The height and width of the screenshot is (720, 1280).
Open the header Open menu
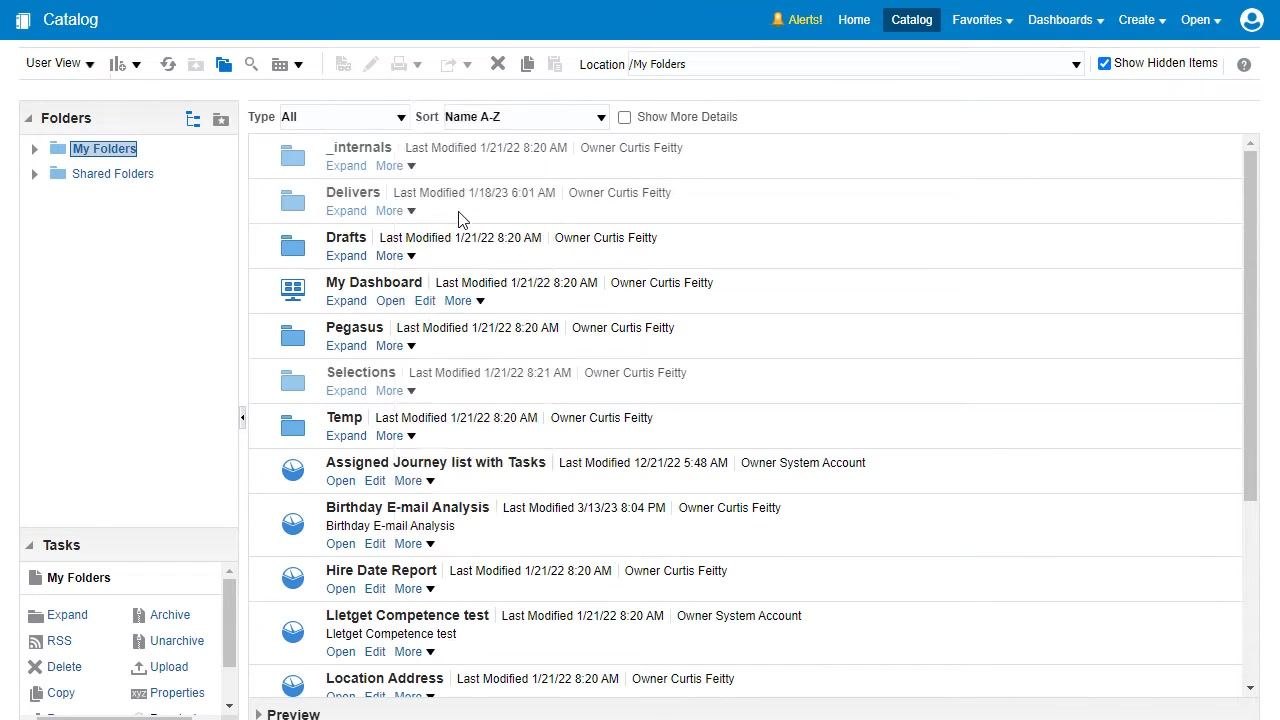point(1201,20)
